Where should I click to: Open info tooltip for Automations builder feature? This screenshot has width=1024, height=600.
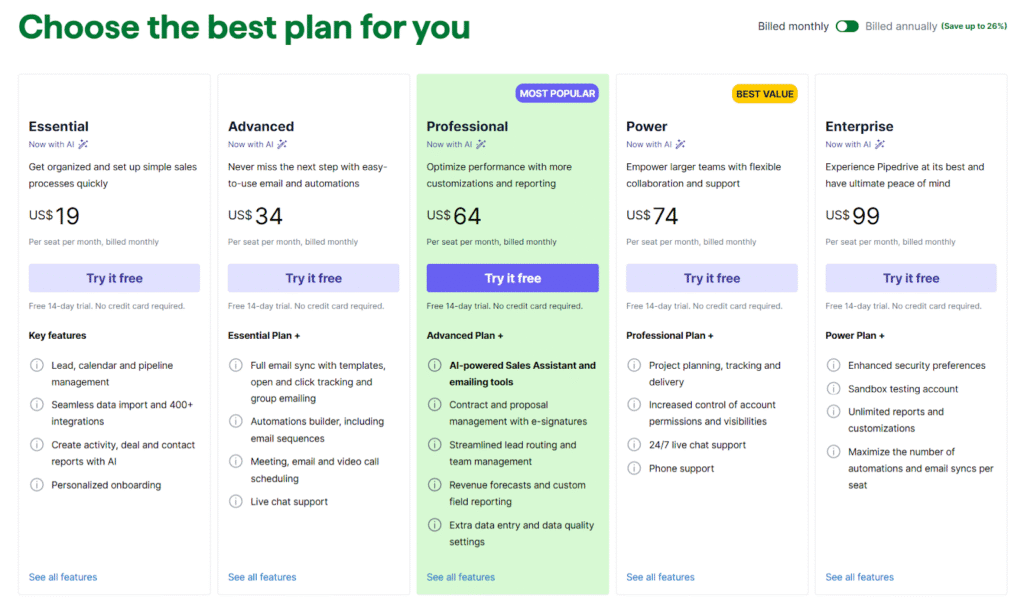point(236,421)
